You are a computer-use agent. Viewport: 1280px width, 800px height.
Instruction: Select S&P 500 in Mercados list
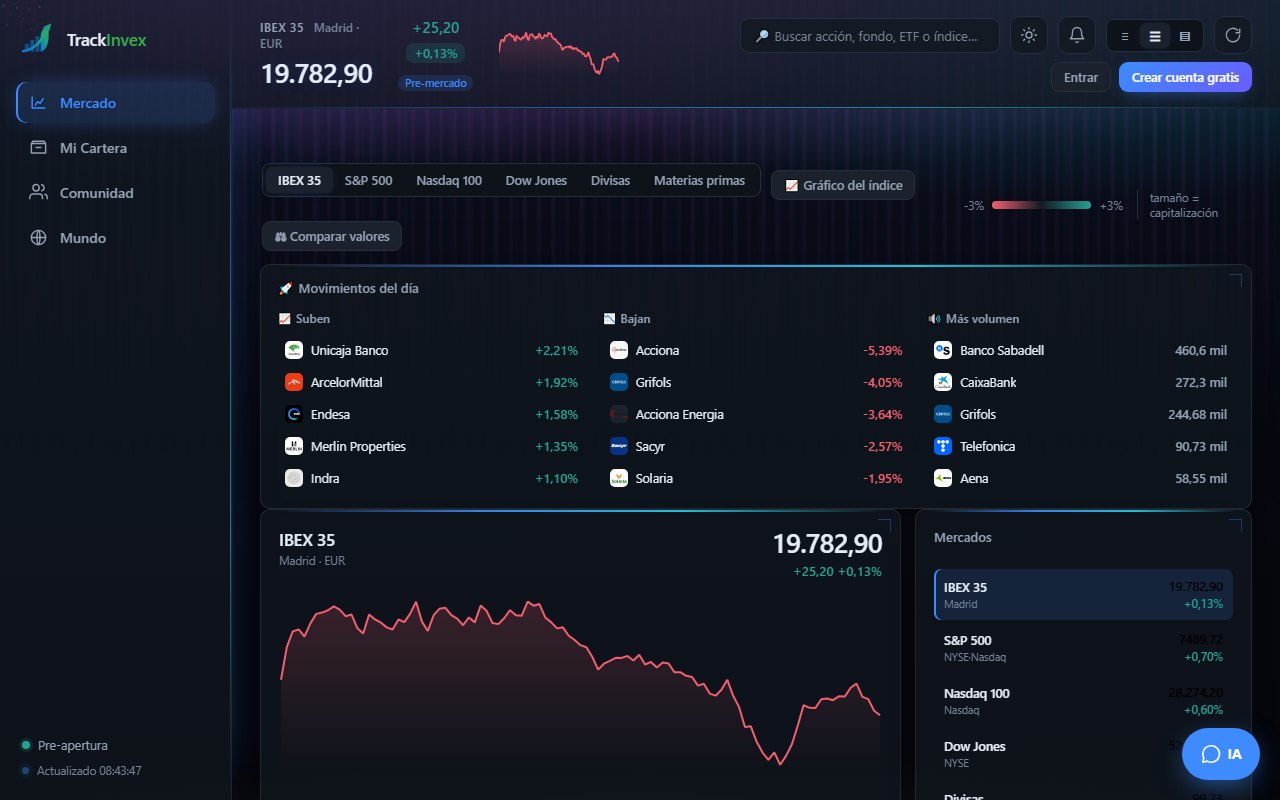point(1083,648)
